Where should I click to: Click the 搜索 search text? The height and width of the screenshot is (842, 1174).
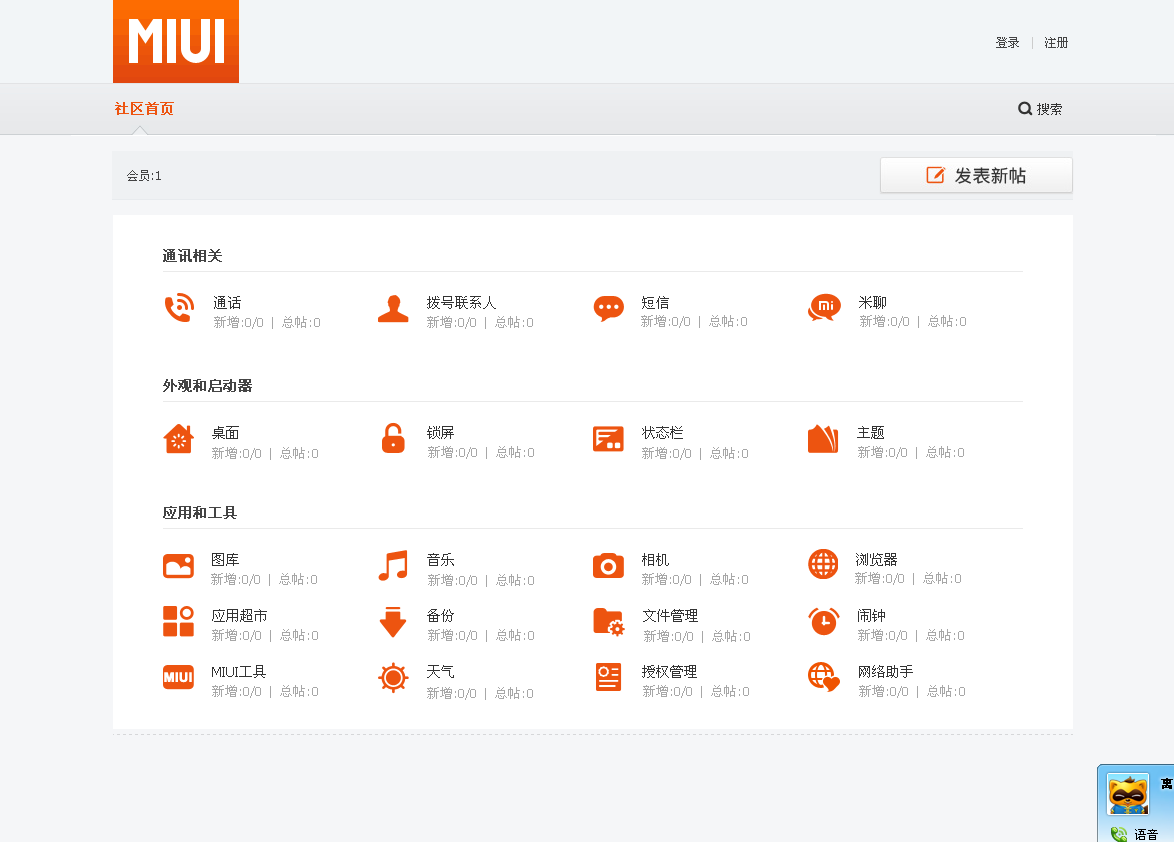coord(1049,109)
